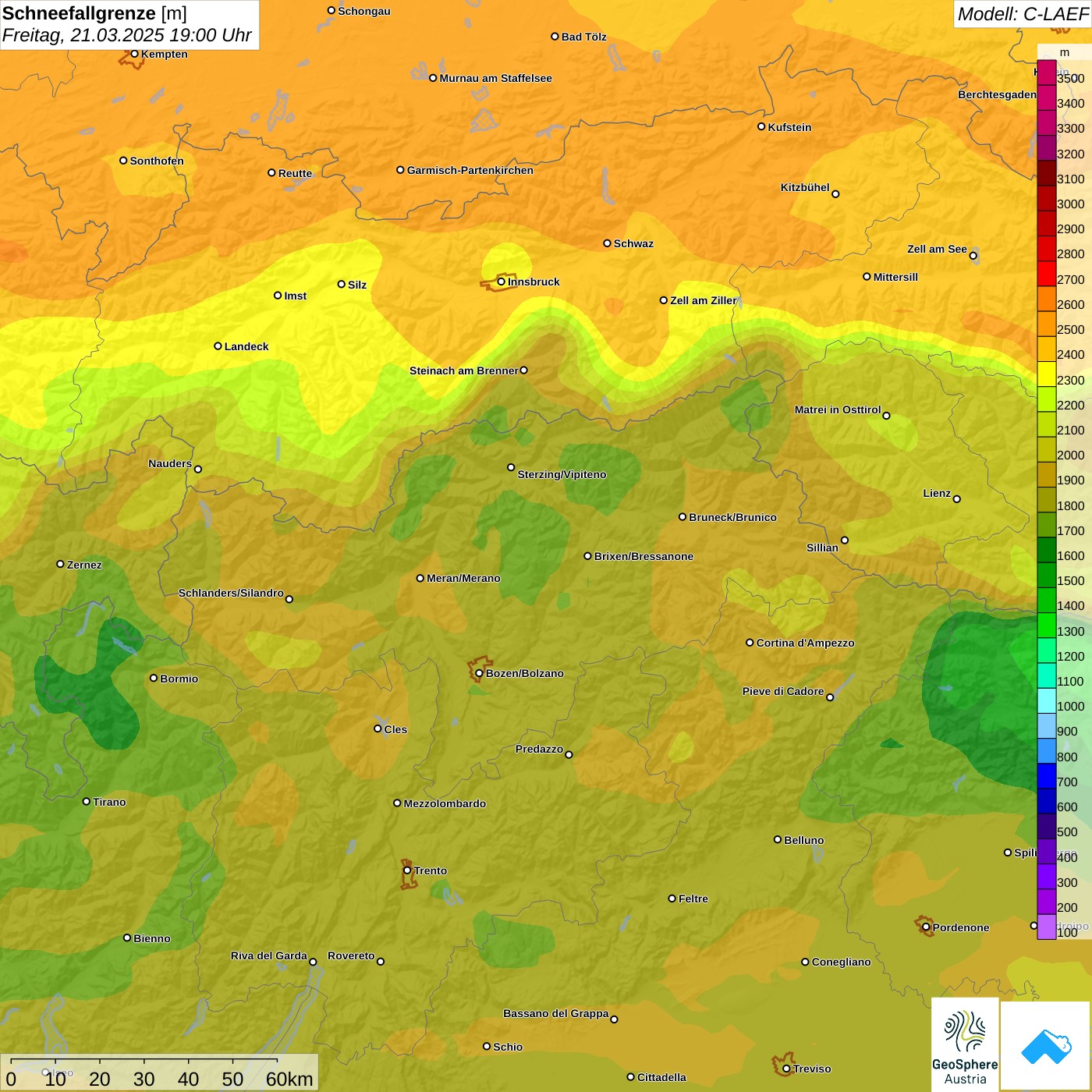This screenshot has height=1092, width=1092.
Task: Click the scale bar ruler line
Action: tap(144, 1060)
